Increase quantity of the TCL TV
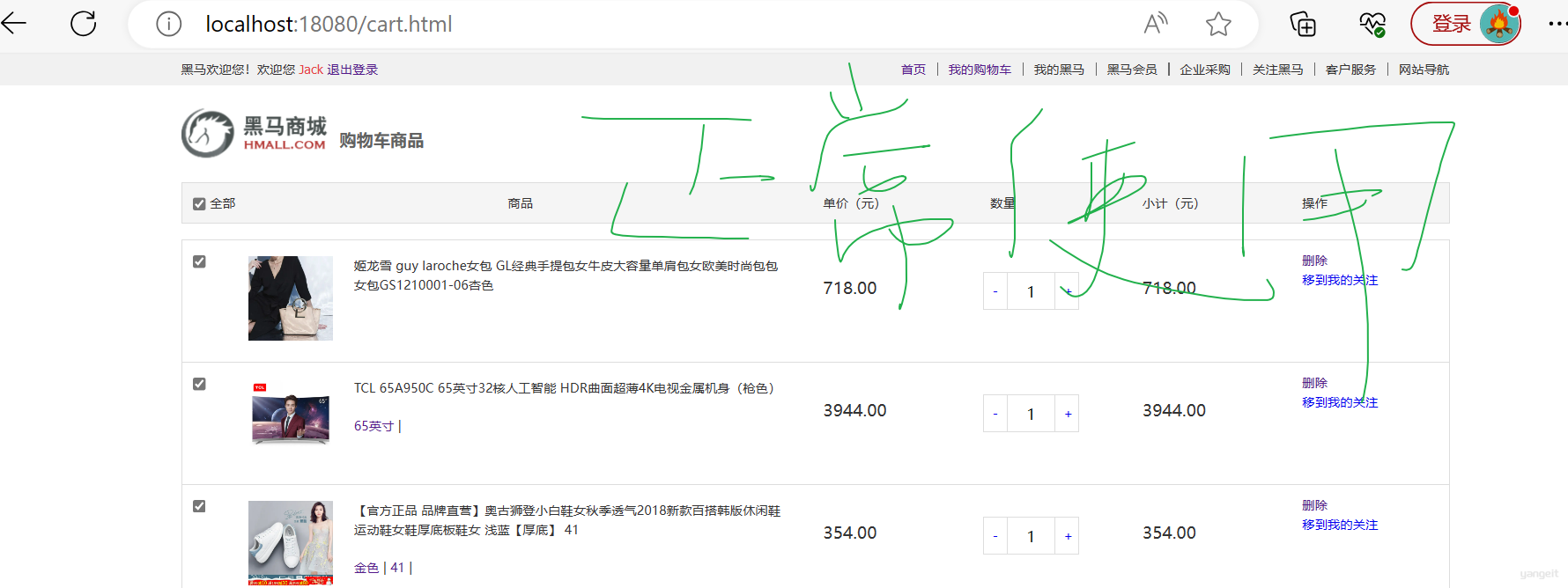The width and height of the screenshot is (1568, 588). 1068,414
